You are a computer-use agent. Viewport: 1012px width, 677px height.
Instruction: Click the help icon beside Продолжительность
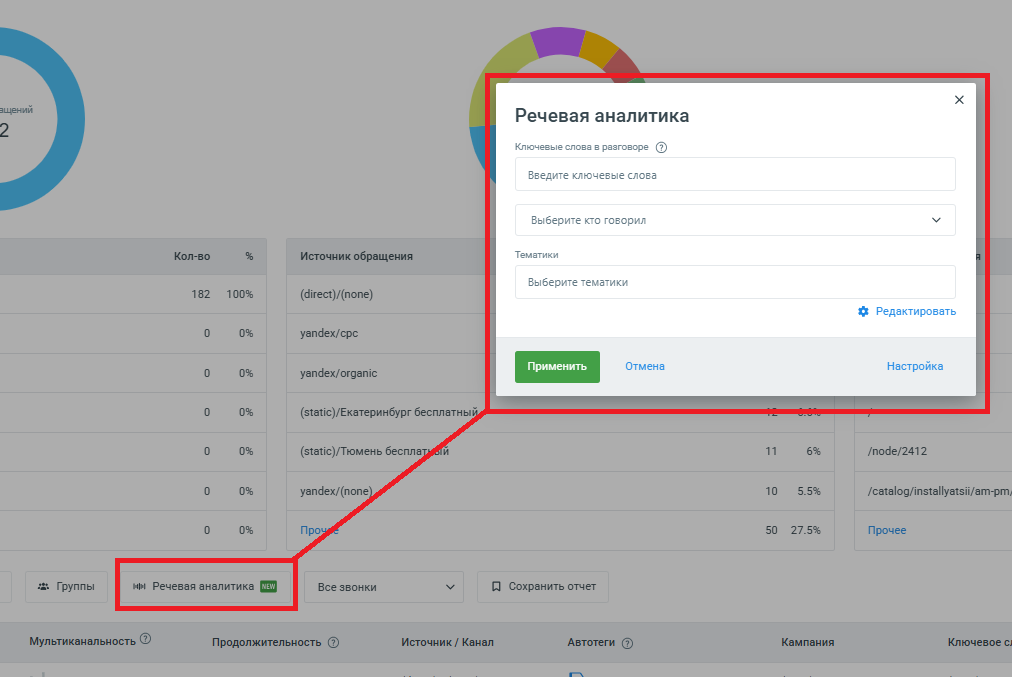click(333, 643)
